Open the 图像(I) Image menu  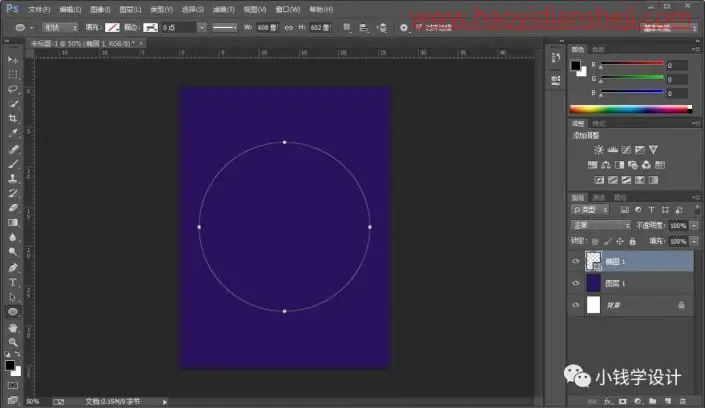[x=100, y=9]
